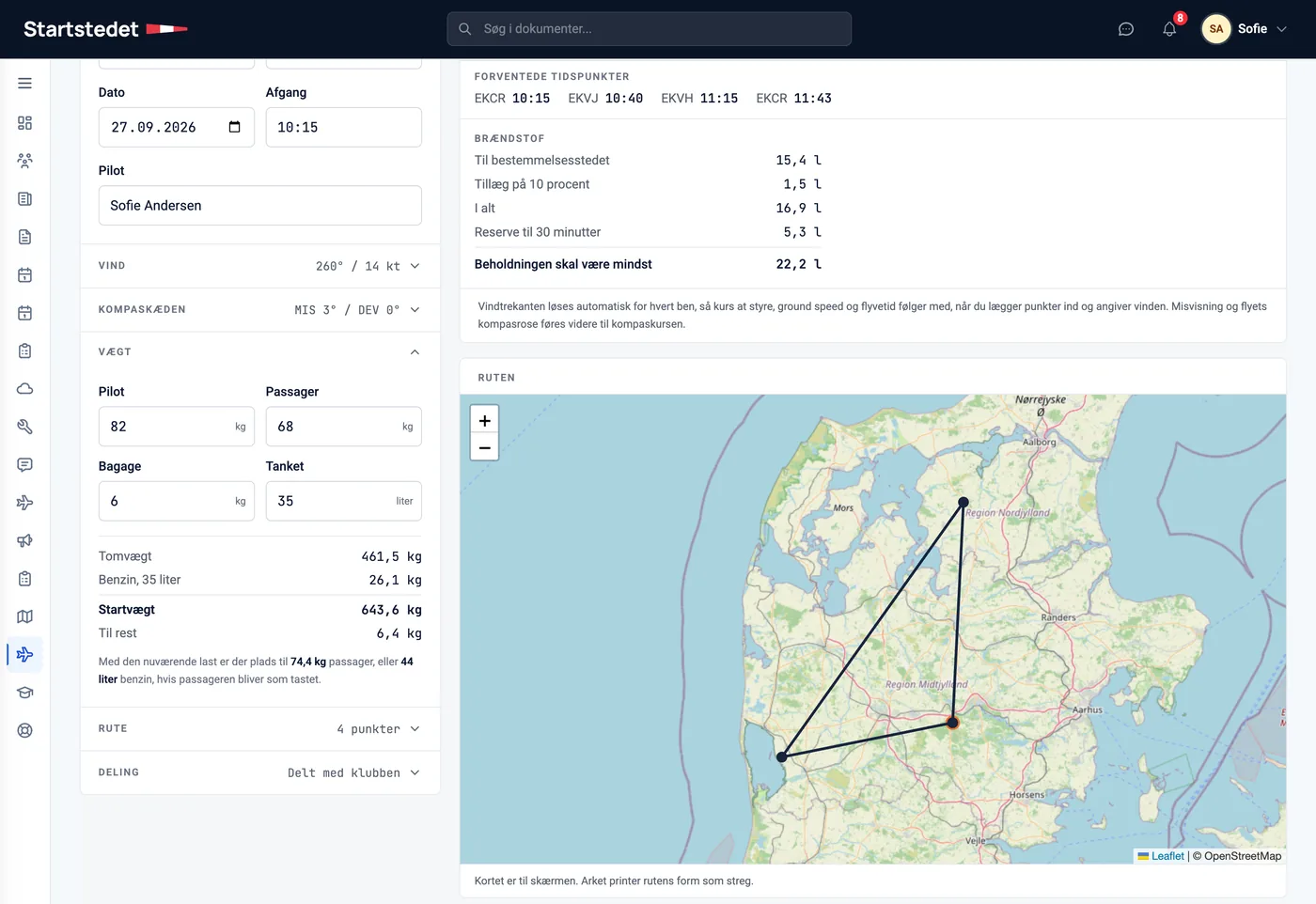Open the Sofie user account menu
Viewport: 1316px width, 904px height.
click(1245, 29)
